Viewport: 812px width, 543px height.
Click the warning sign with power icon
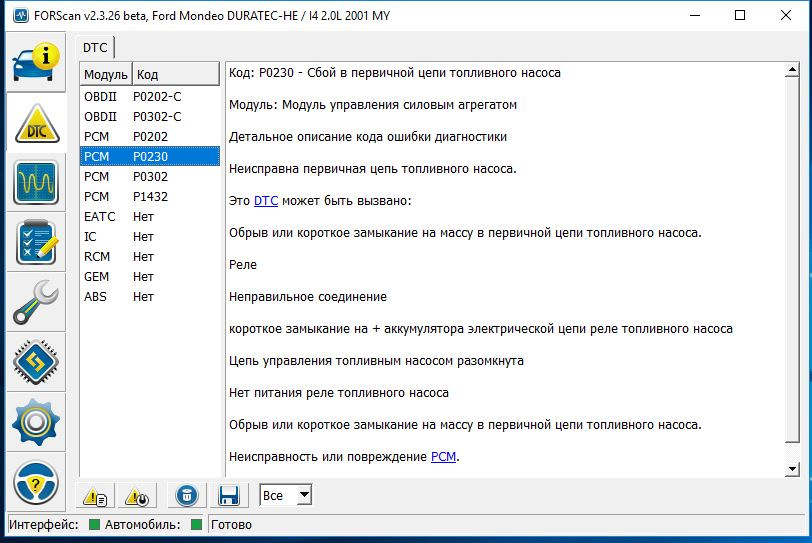pyautogui.click(x=137, y=496)
